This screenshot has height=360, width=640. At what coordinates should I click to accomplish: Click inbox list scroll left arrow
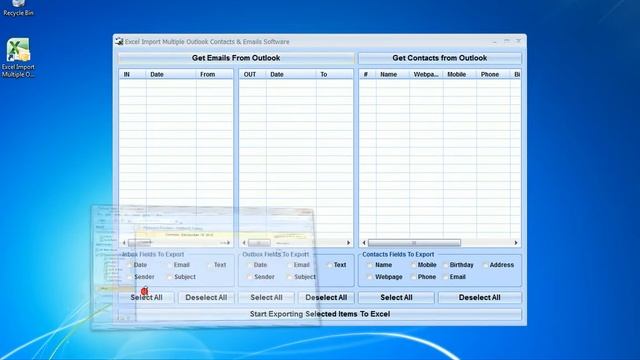point(124,243)
